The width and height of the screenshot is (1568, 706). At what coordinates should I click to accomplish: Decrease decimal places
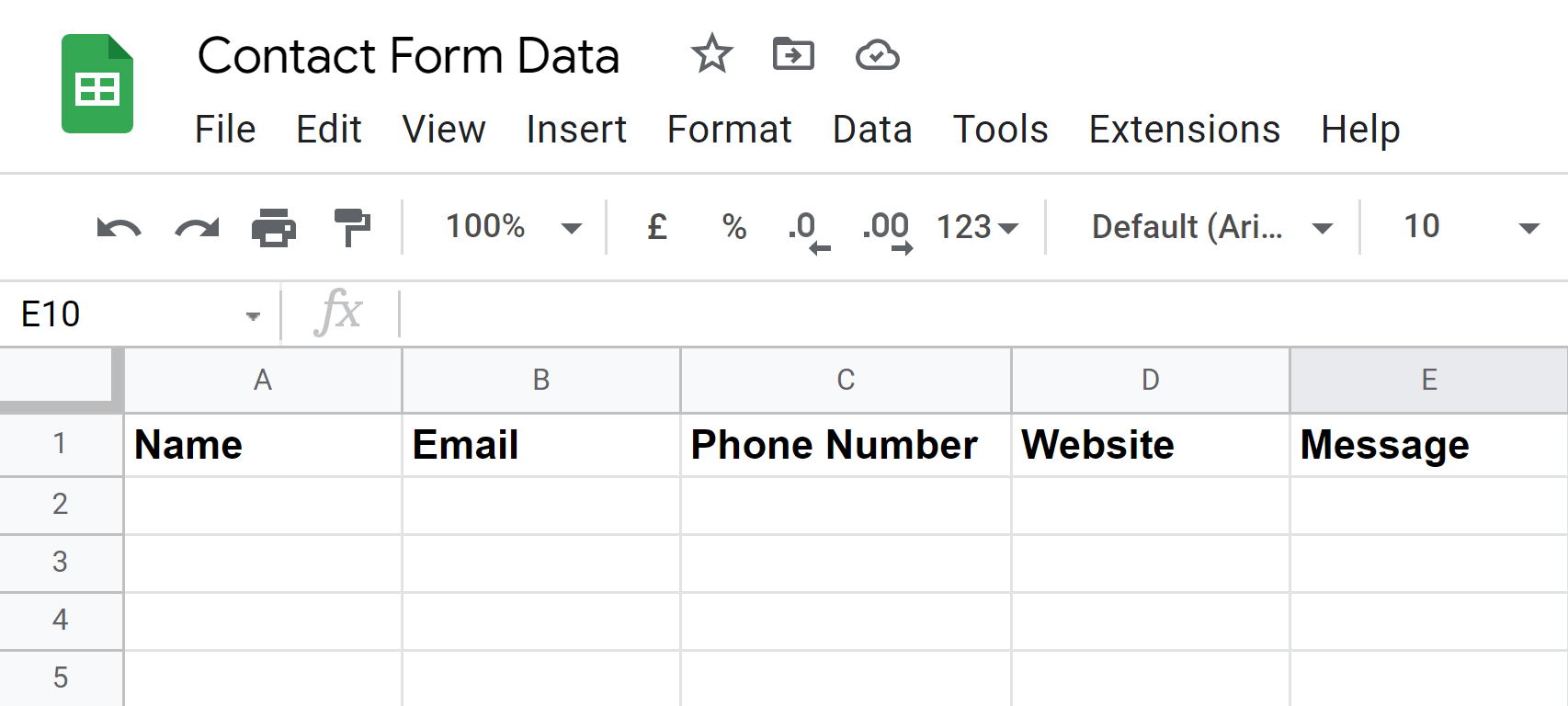tap(805, 228)
